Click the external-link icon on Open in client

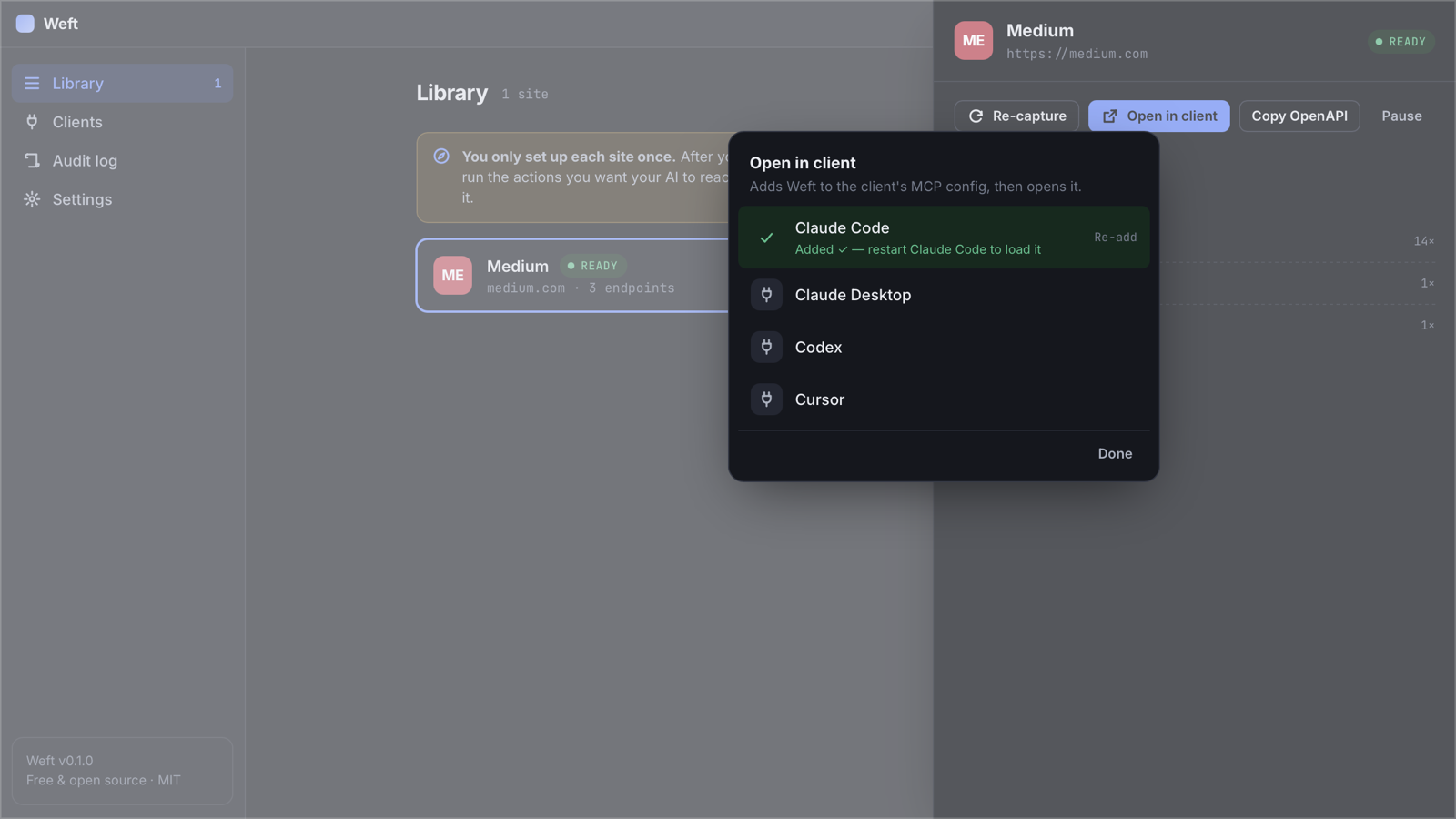pyautogui.click(x=1109, y=116)
